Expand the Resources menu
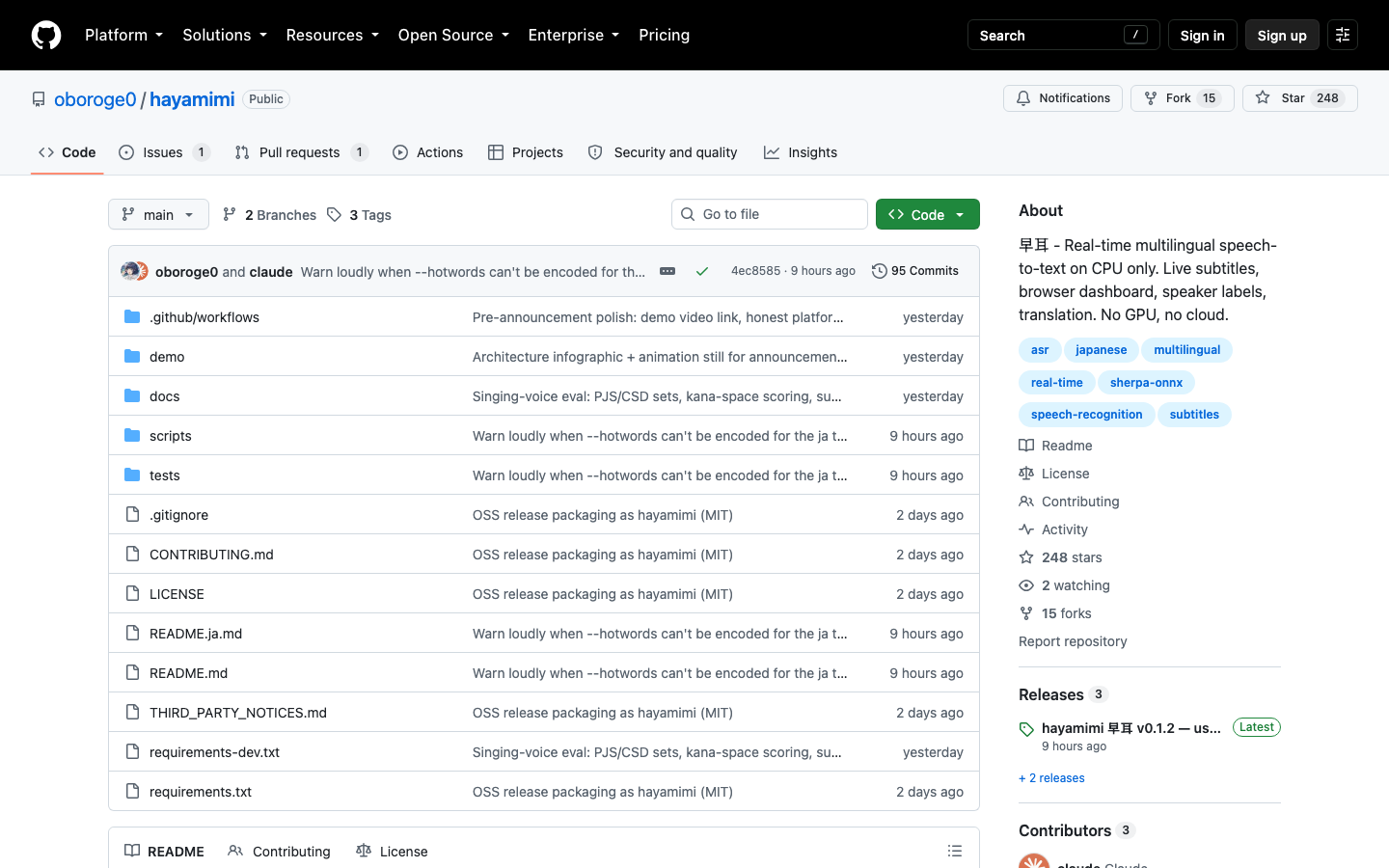This screenshot has width=1389, height=868. (332, 35)
